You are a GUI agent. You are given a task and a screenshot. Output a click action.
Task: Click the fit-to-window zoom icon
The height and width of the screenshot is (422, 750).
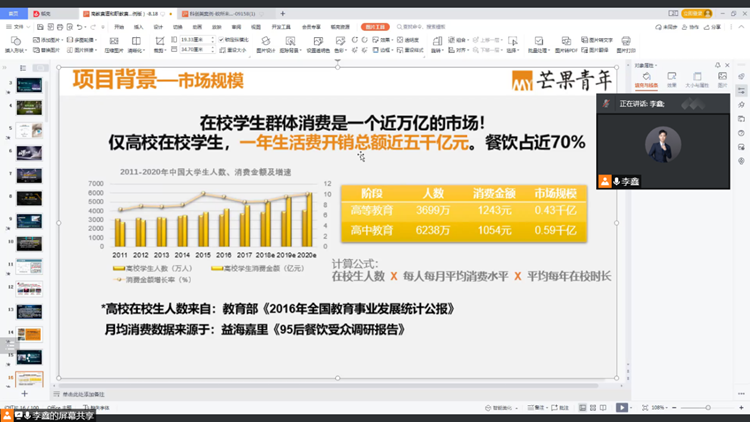645,408
